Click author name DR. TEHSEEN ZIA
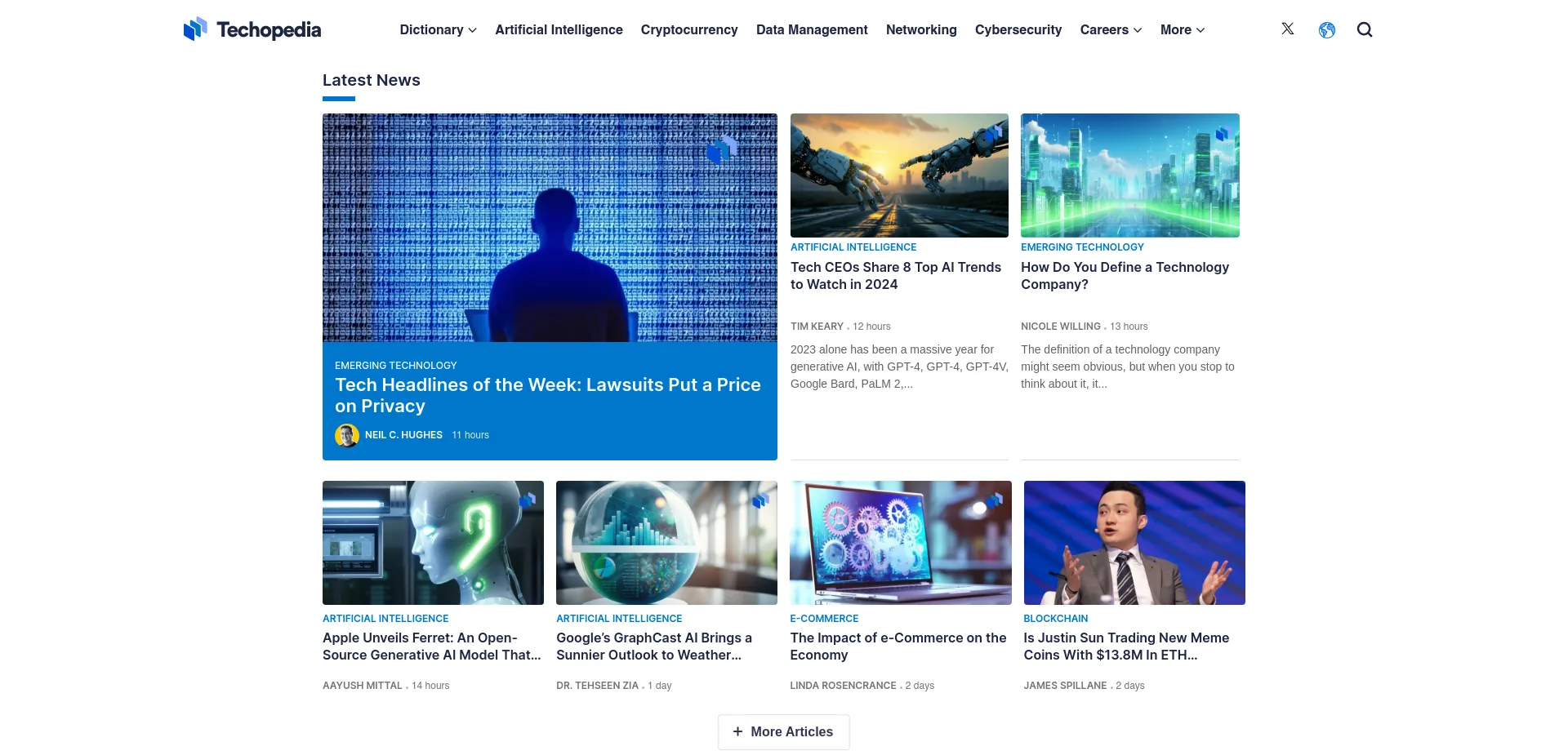The image size is (1568, 751). [597, 686]
